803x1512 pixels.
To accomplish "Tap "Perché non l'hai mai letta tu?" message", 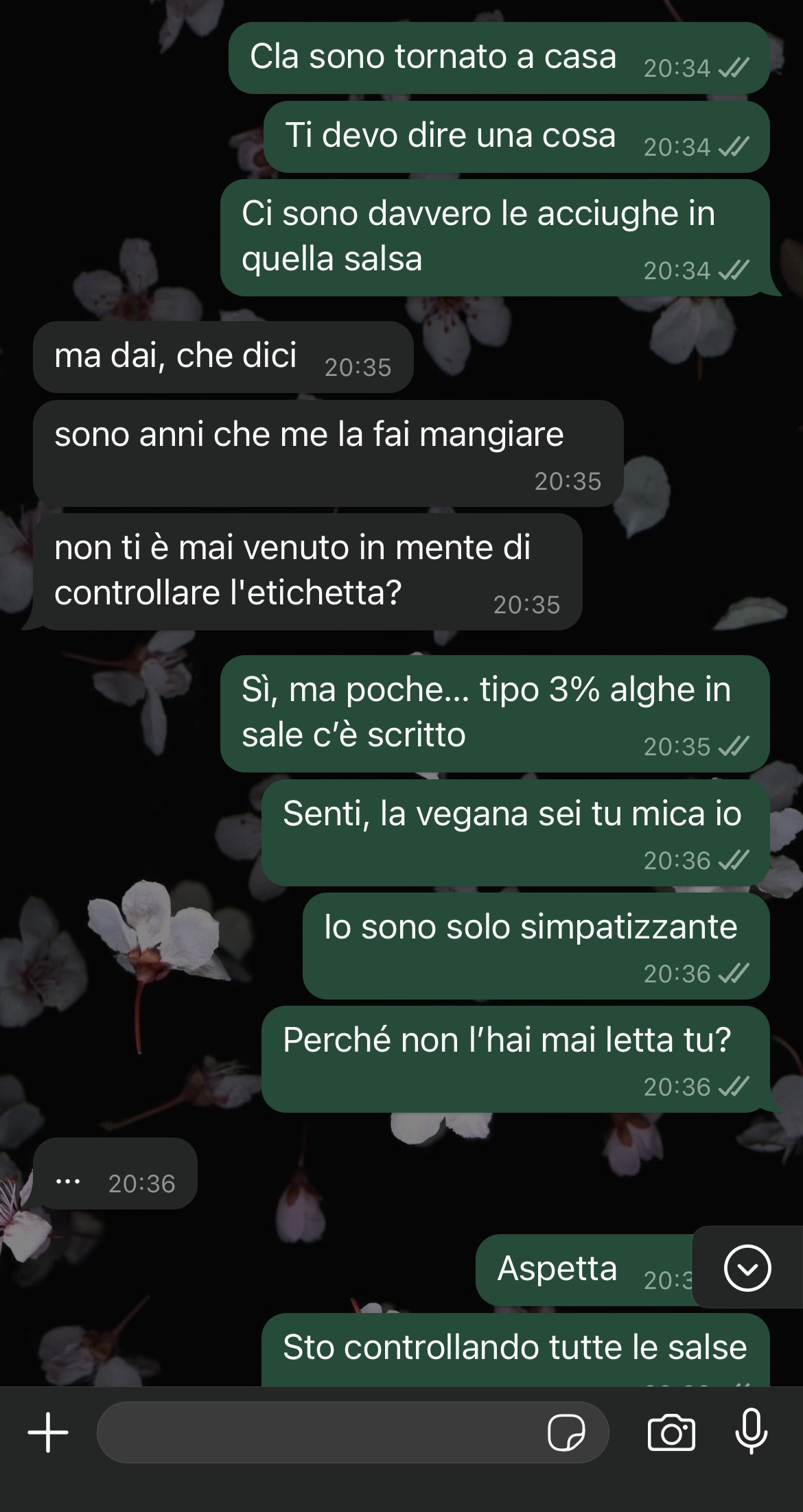I will (515, 1059).
